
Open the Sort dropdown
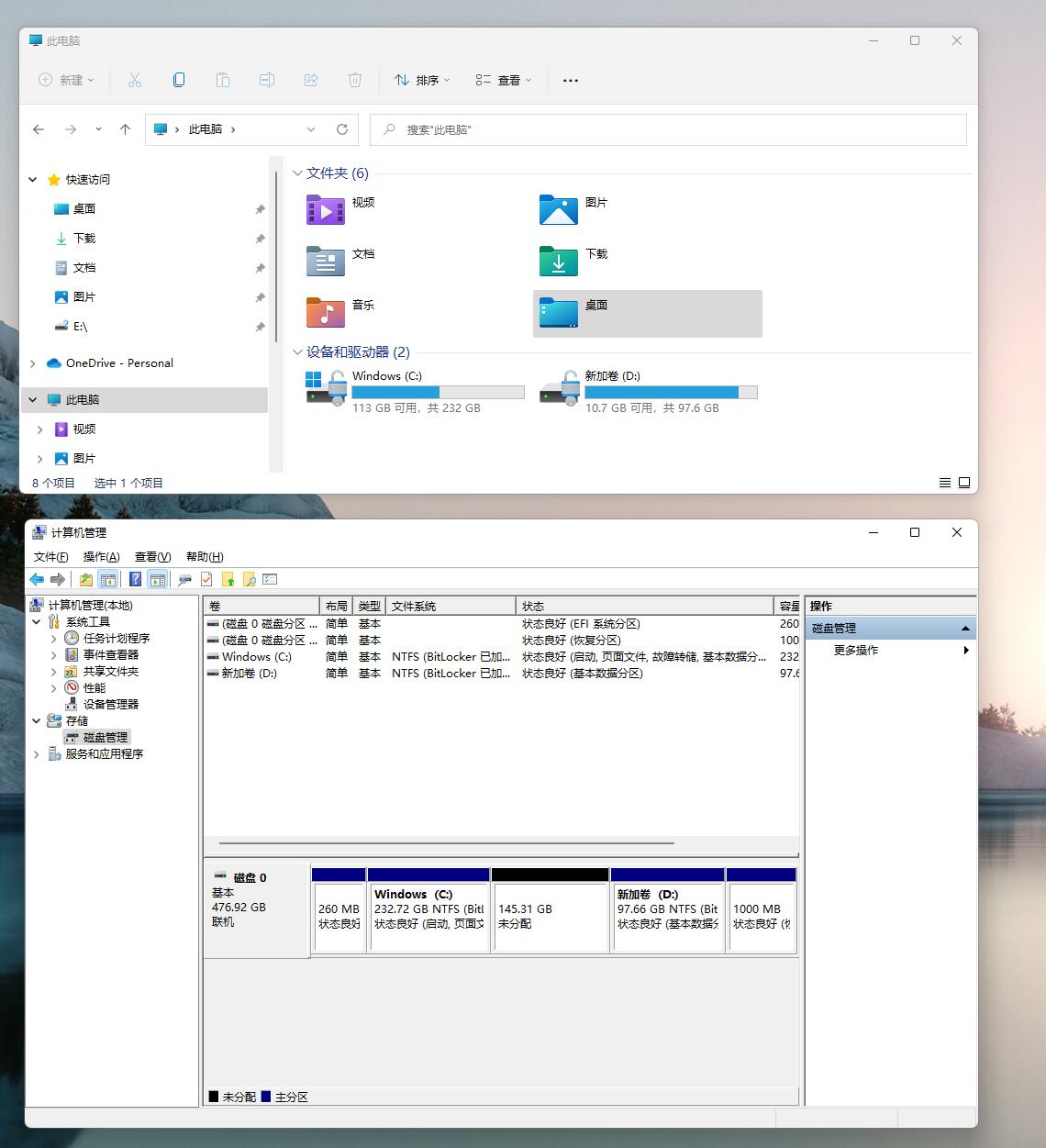click(x=422, y=80)
